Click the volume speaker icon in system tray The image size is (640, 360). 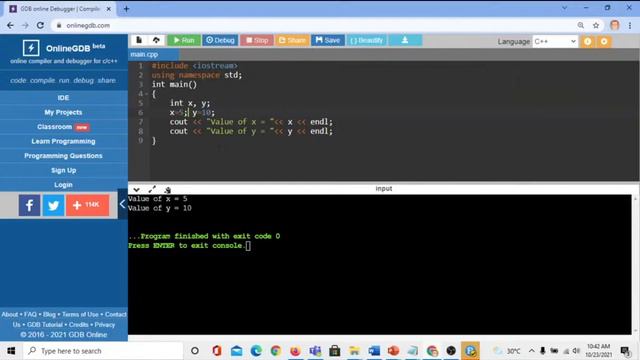576,351
